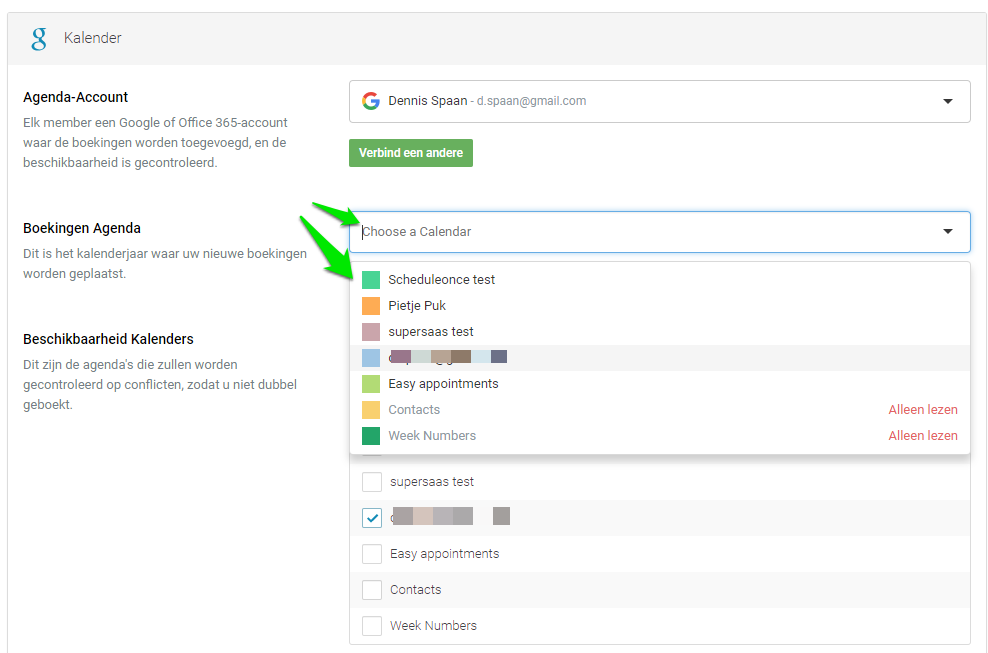Choose Pietje Puk in the dropdown list
This screenshot has width=988, height=653.
click(x=417, y=306)
